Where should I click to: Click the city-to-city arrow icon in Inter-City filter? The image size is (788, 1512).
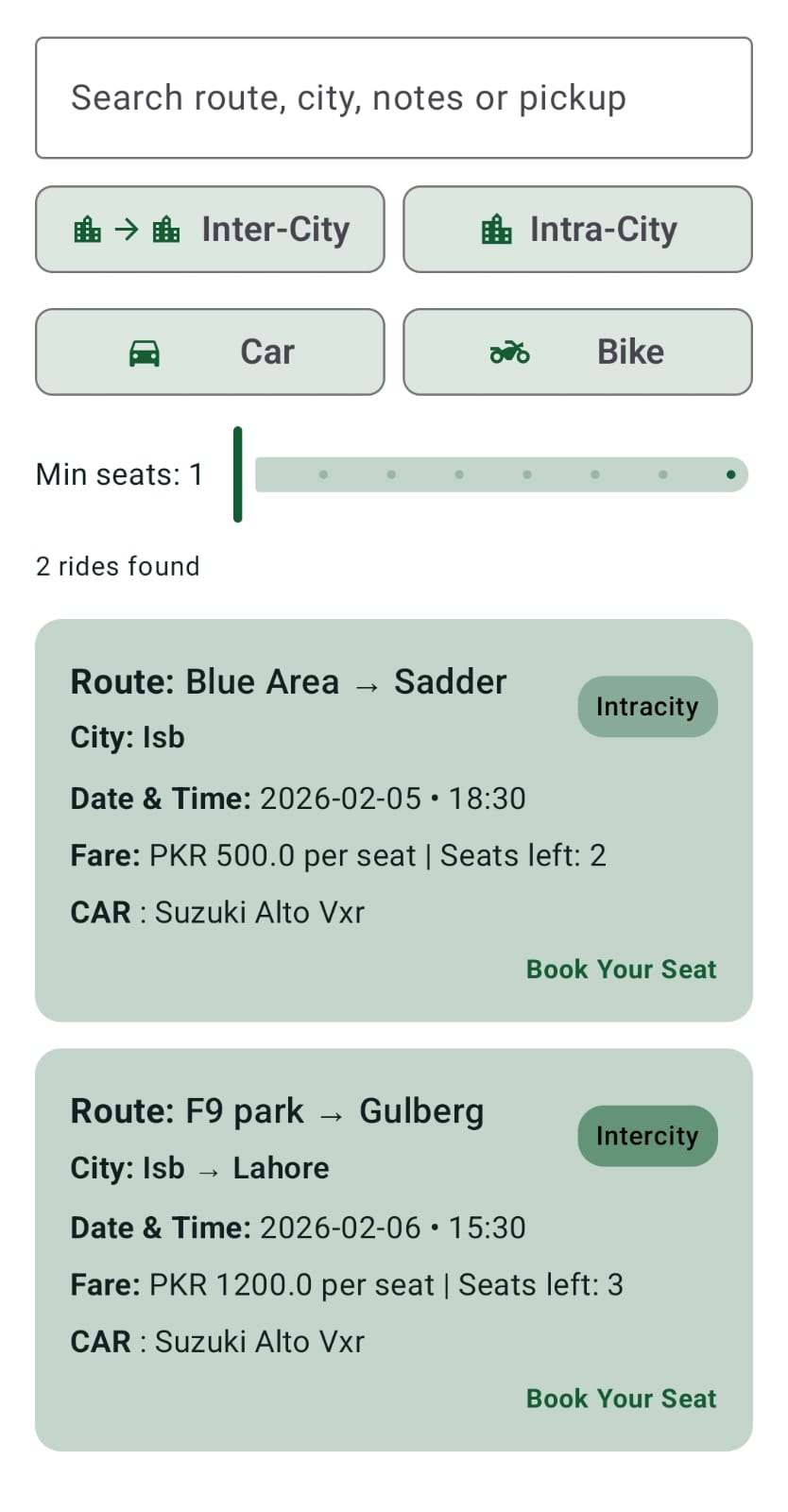127,230
